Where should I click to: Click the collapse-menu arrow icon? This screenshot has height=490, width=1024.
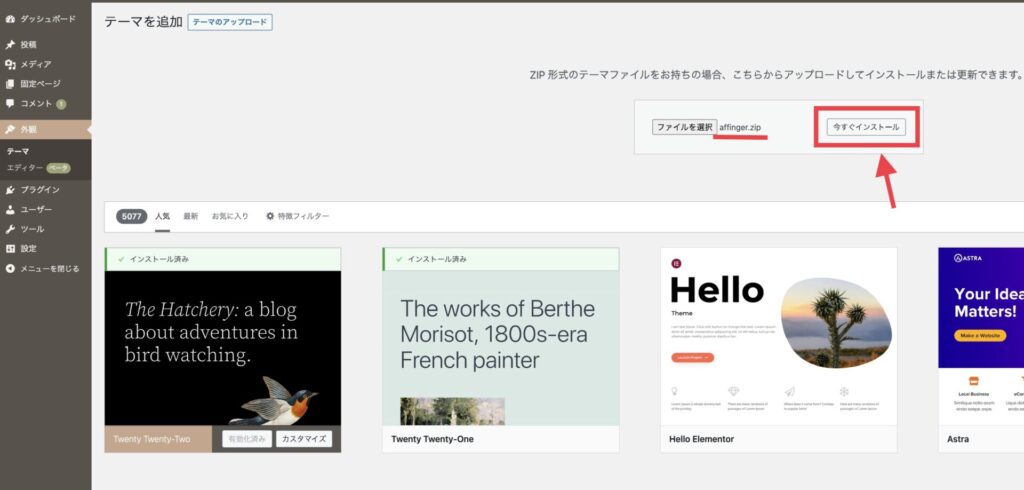(10, 269)
